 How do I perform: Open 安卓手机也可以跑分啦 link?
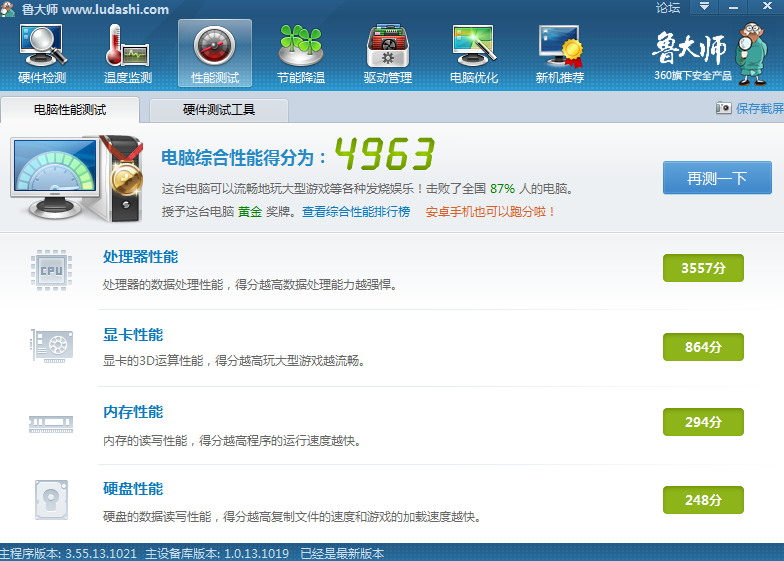(x=490, y=212)
